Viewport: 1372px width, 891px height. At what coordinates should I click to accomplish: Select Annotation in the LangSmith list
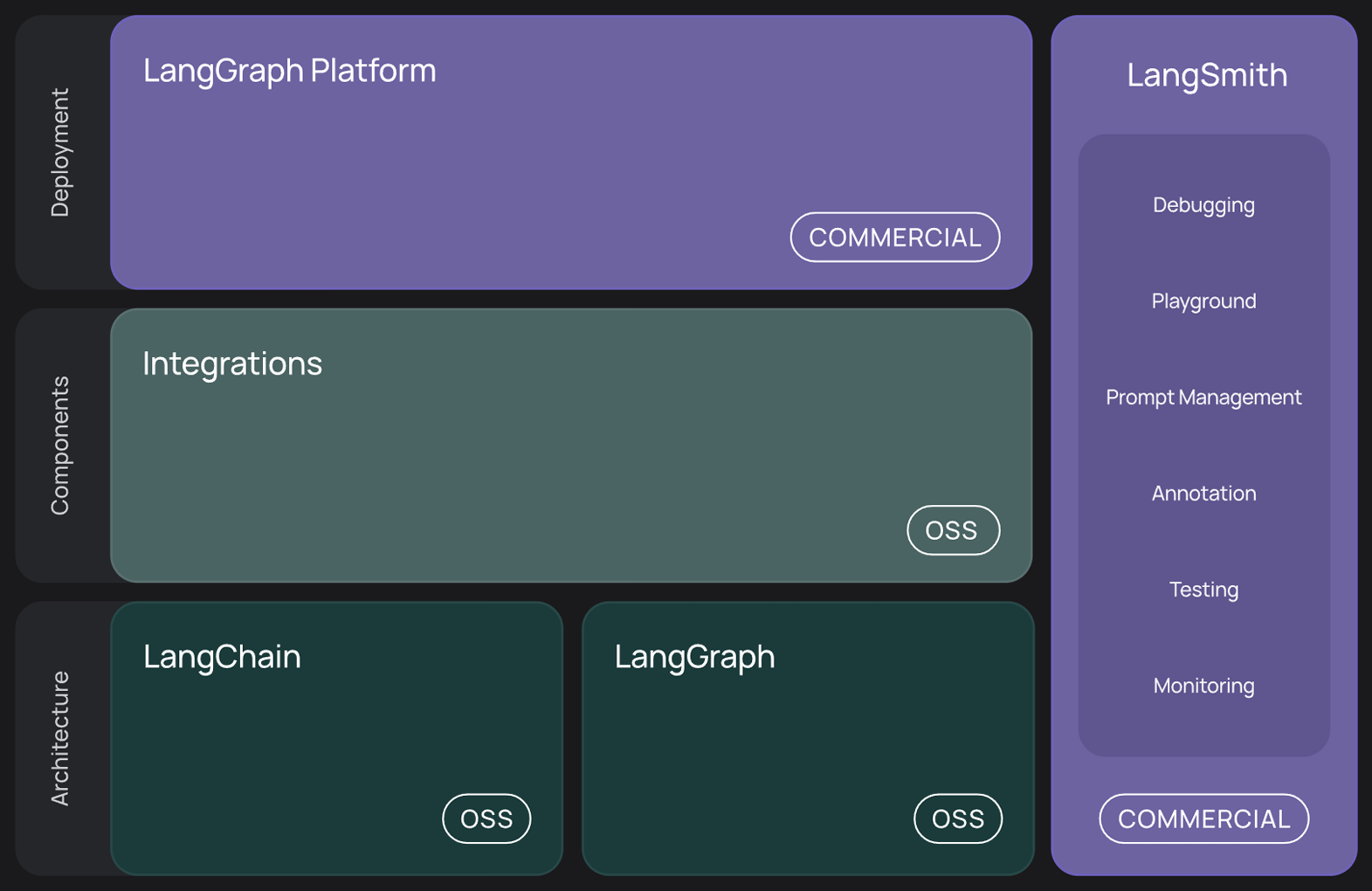coord(1203,494)
